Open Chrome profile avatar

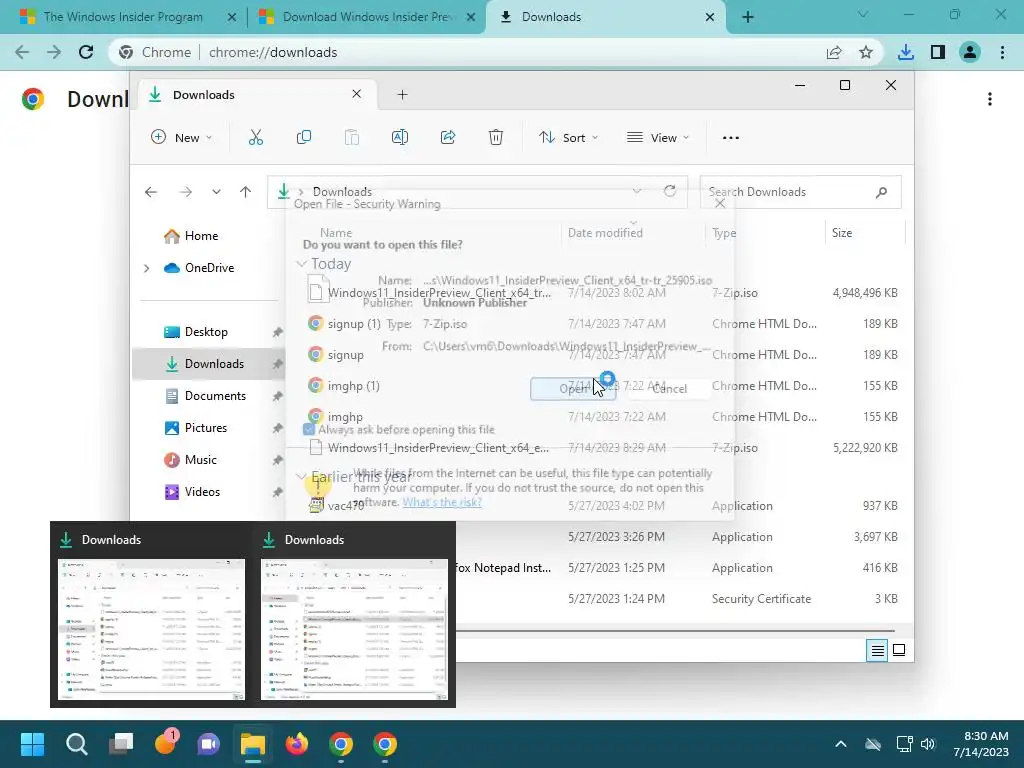tap(970, 52)
